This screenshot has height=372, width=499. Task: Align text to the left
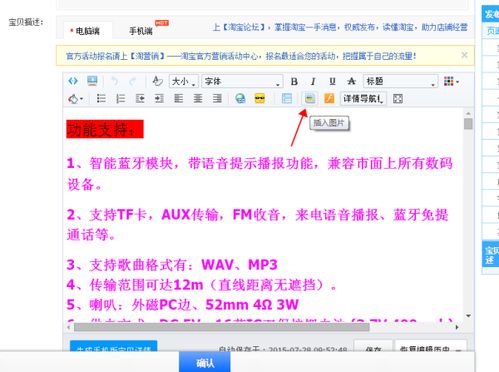[179, 99]
